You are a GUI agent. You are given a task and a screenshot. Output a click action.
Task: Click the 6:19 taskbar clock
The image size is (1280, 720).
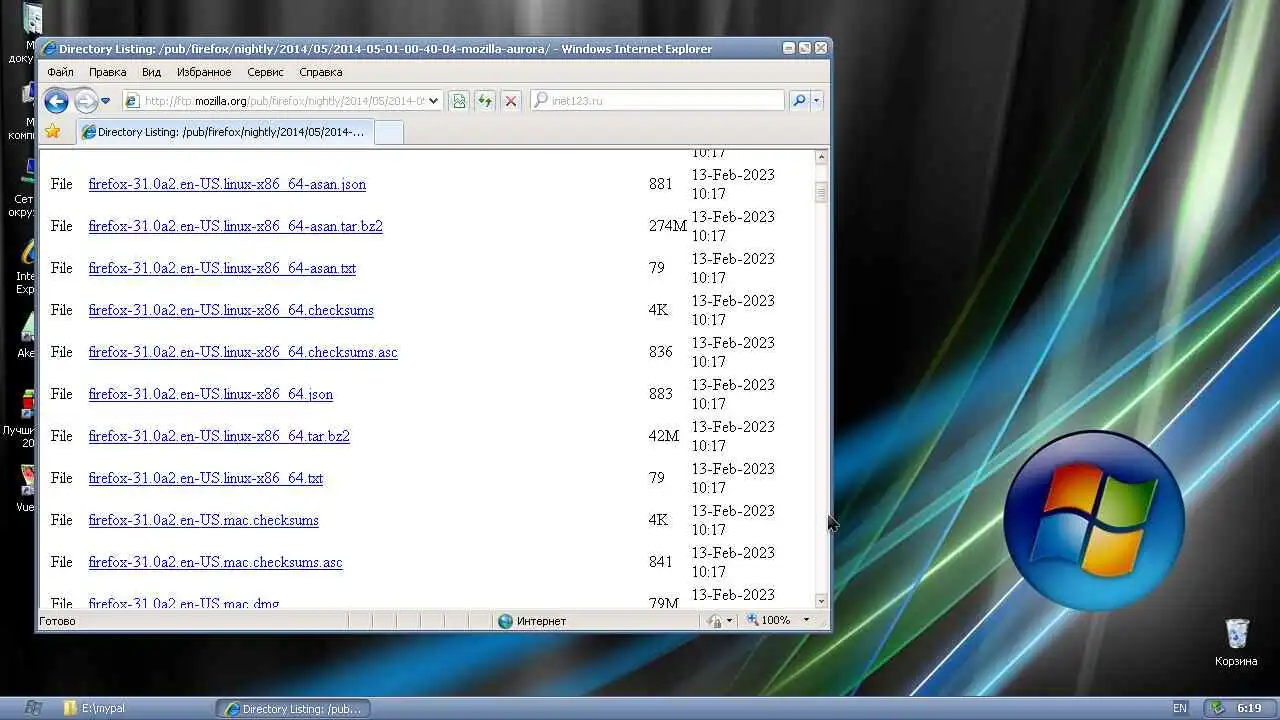click(1249, 708)
